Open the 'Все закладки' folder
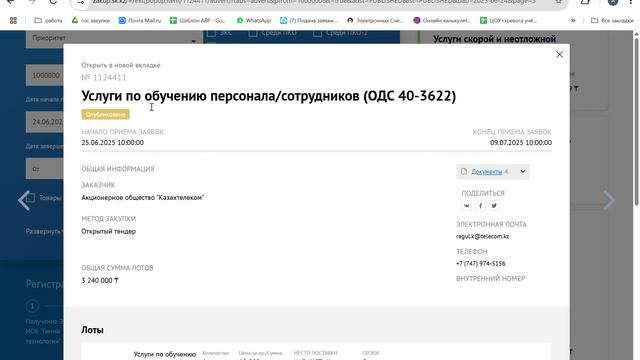Image resolution: width=640 pixels, height=360 pixels. coord(612,20)
